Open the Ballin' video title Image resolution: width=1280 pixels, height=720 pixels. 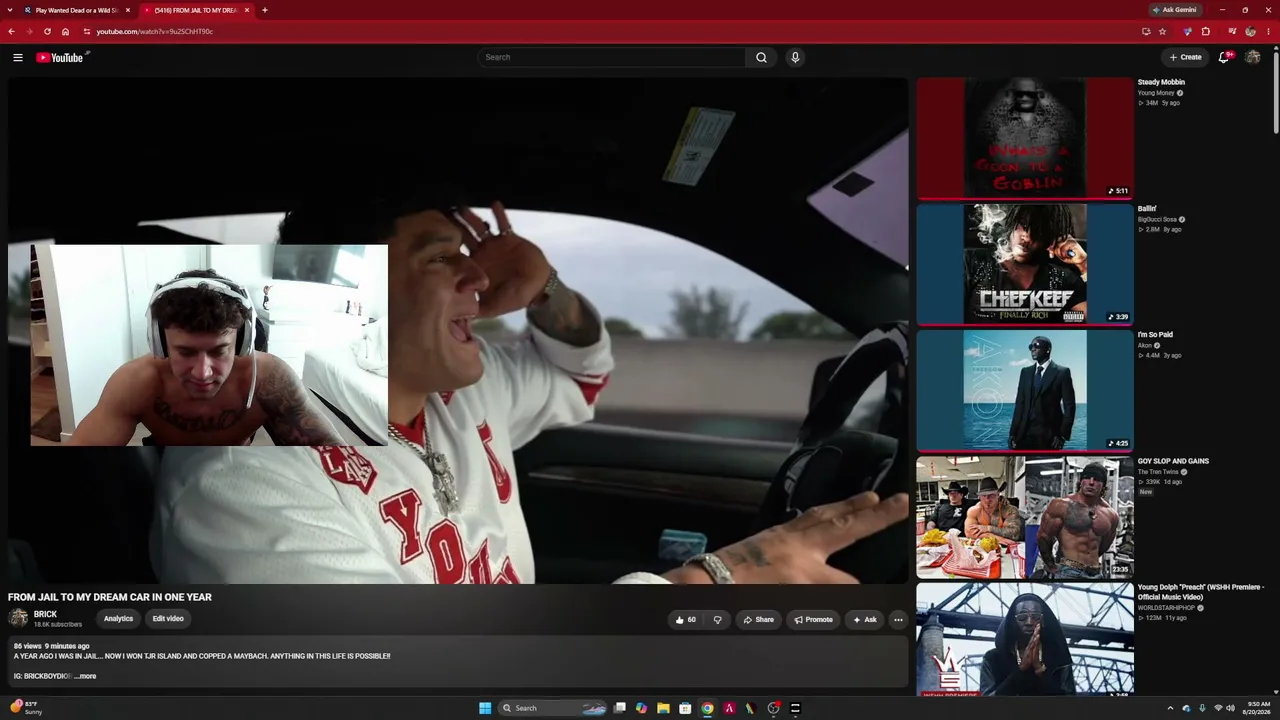[1147, 209]
